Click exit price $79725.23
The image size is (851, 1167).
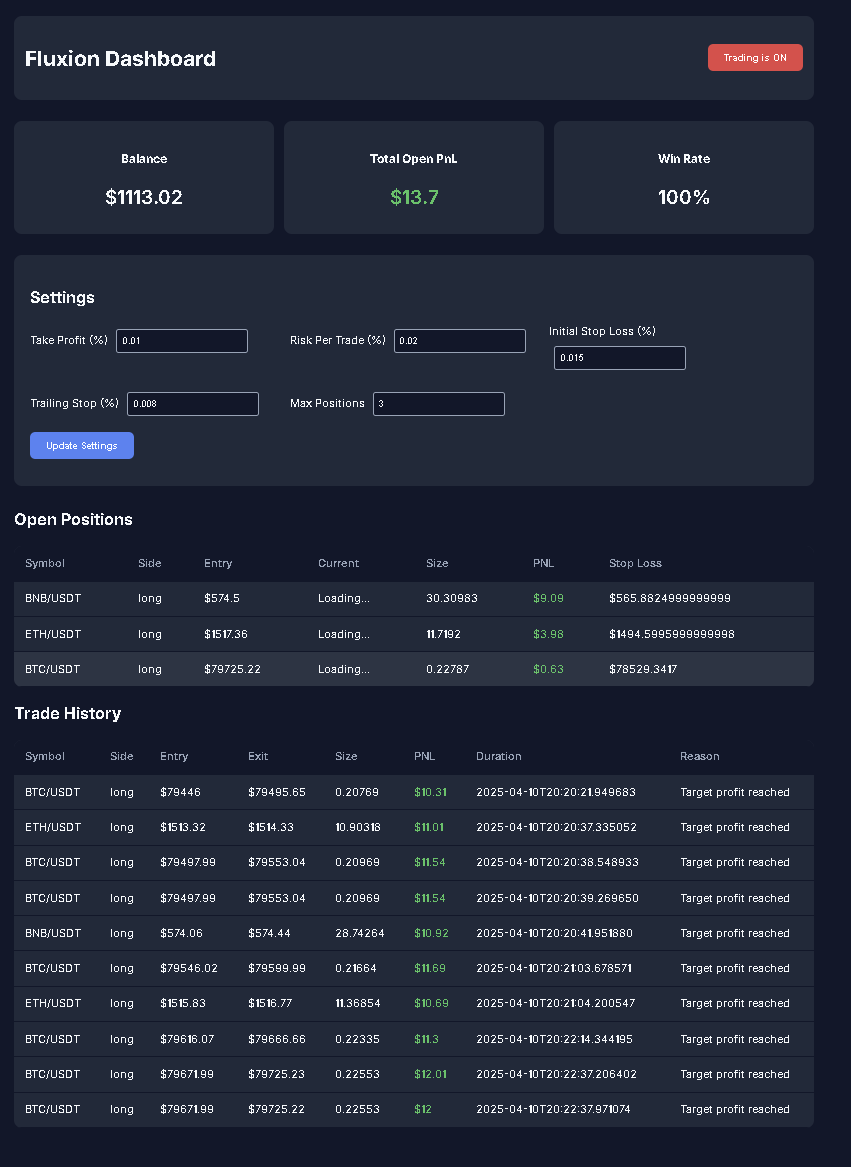point(276,1073)
